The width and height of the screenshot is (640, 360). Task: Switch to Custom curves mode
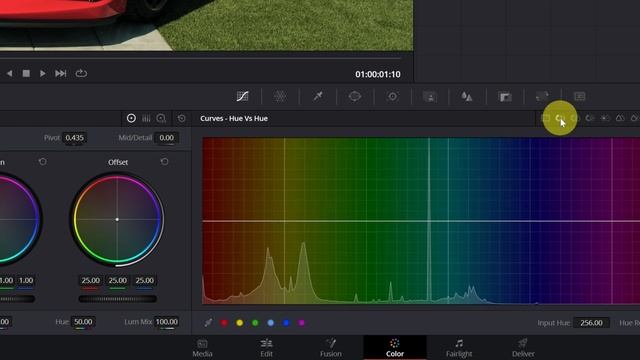545,118
